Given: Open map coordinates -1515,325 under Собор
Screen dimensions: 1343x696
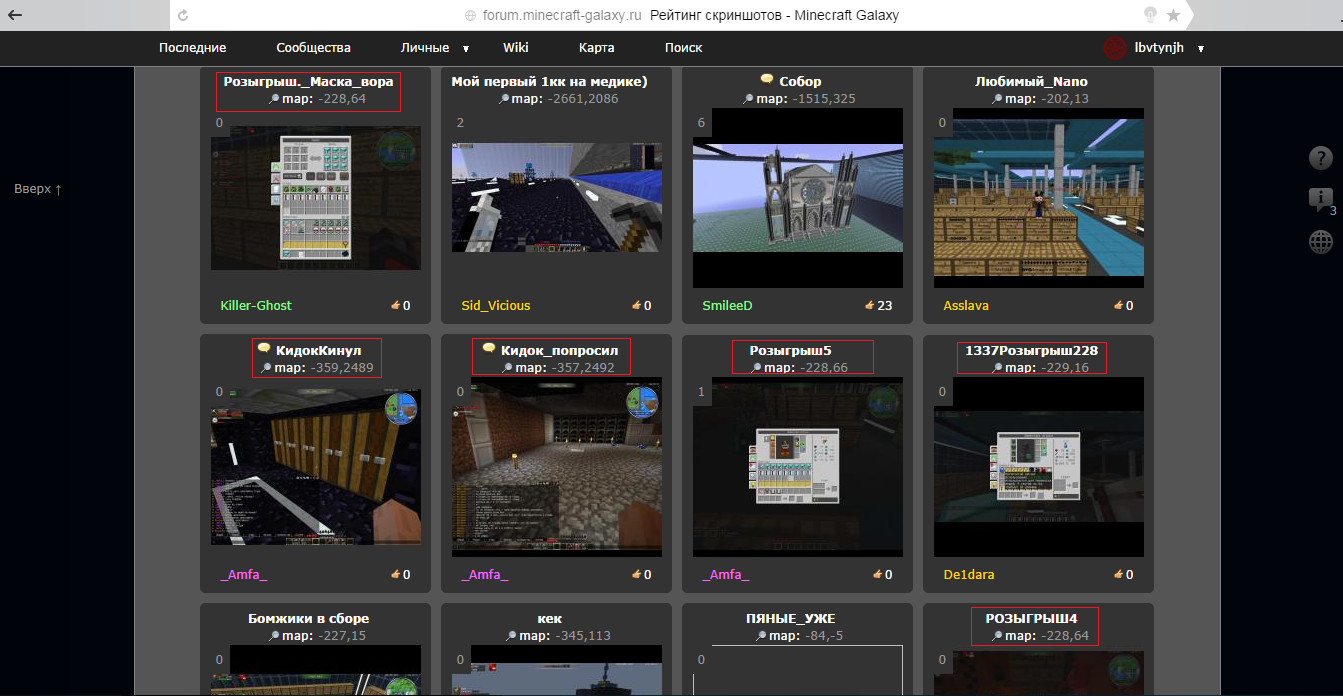Looking at the screenshot, I should click(x=822, y=99).
